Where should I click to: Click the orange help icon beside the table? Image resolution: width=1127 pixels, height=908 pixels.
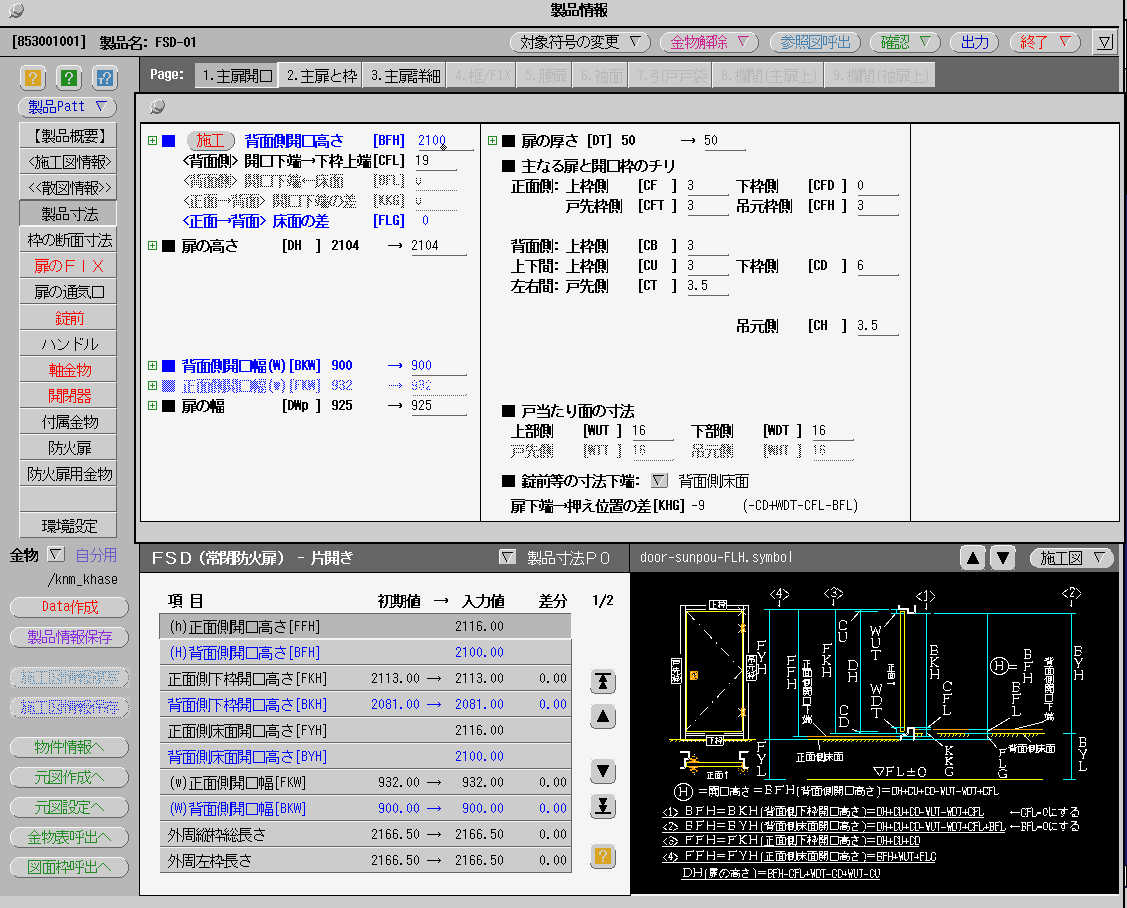click(602, 856)
